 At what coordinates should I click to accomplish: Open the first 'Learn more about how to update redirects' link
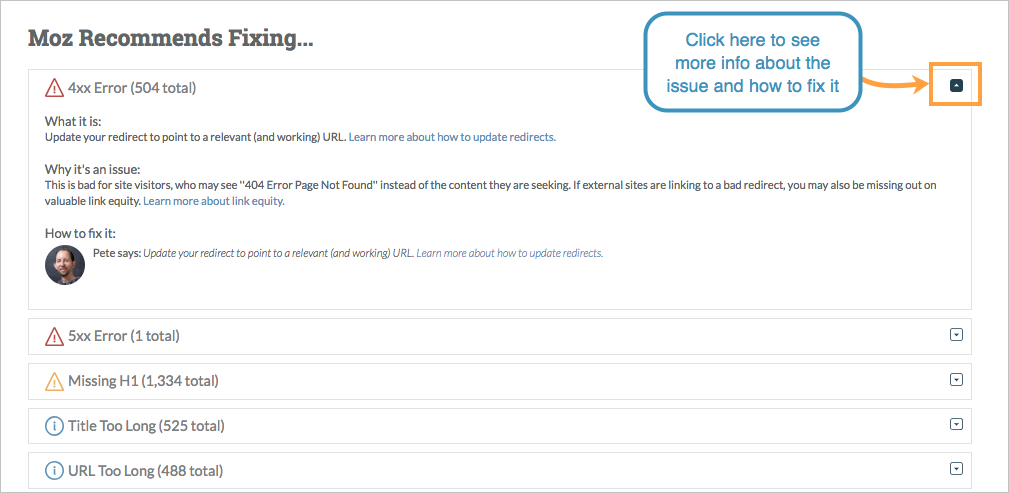452,137
